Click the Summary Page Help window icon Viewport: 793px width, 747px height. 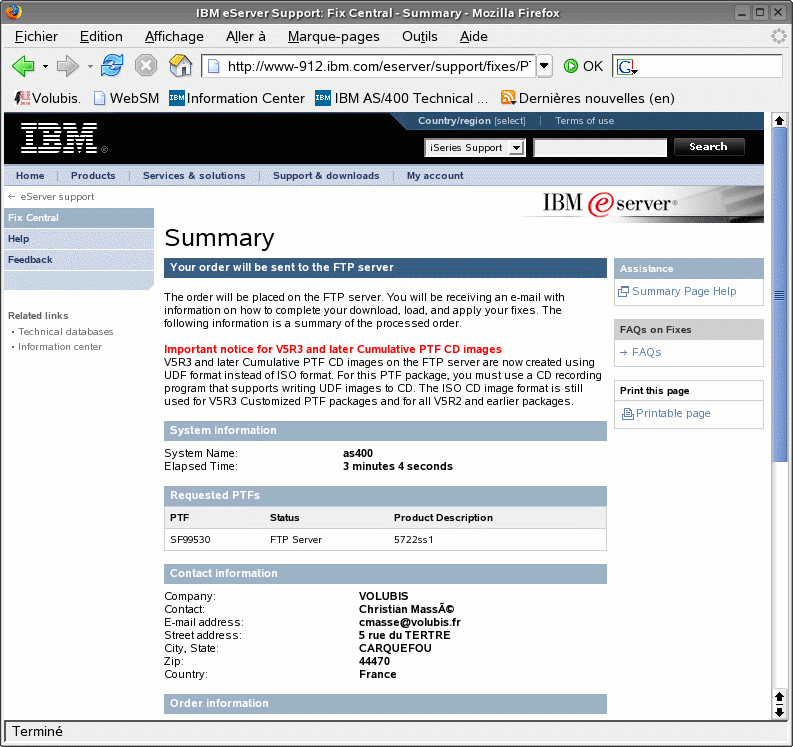coord(624,291)
